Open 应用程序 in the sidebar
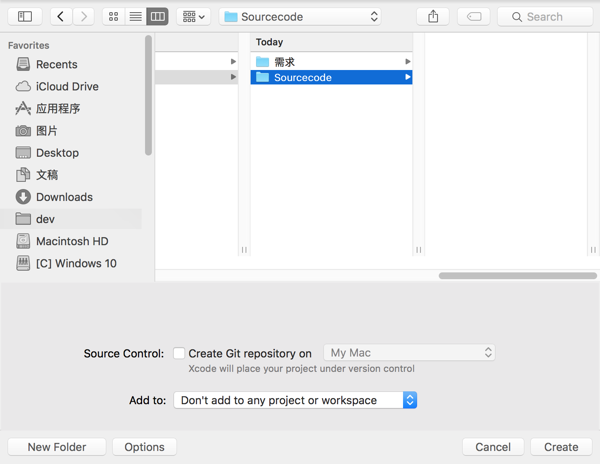Image resolution: width=600 pixels, height=464 pixels. pyautogui.click(x=48, y=109)
